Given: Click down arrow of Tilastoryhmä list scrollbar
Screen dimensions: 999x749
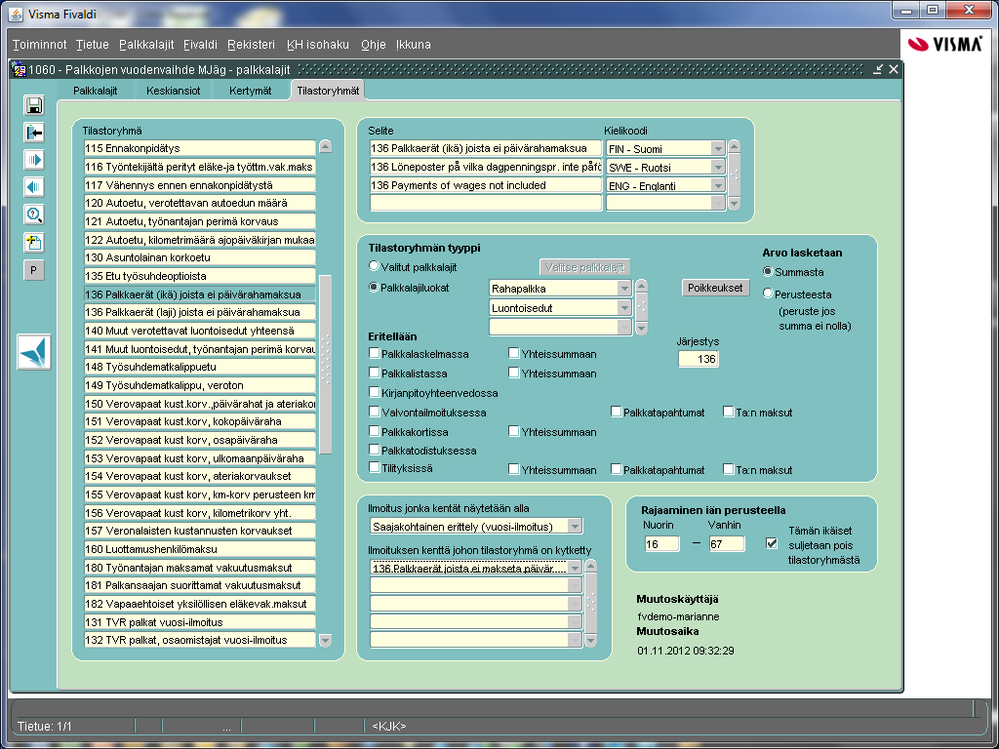Looking at the screenshot, I should pyautogui.click(x=326, y=640).
